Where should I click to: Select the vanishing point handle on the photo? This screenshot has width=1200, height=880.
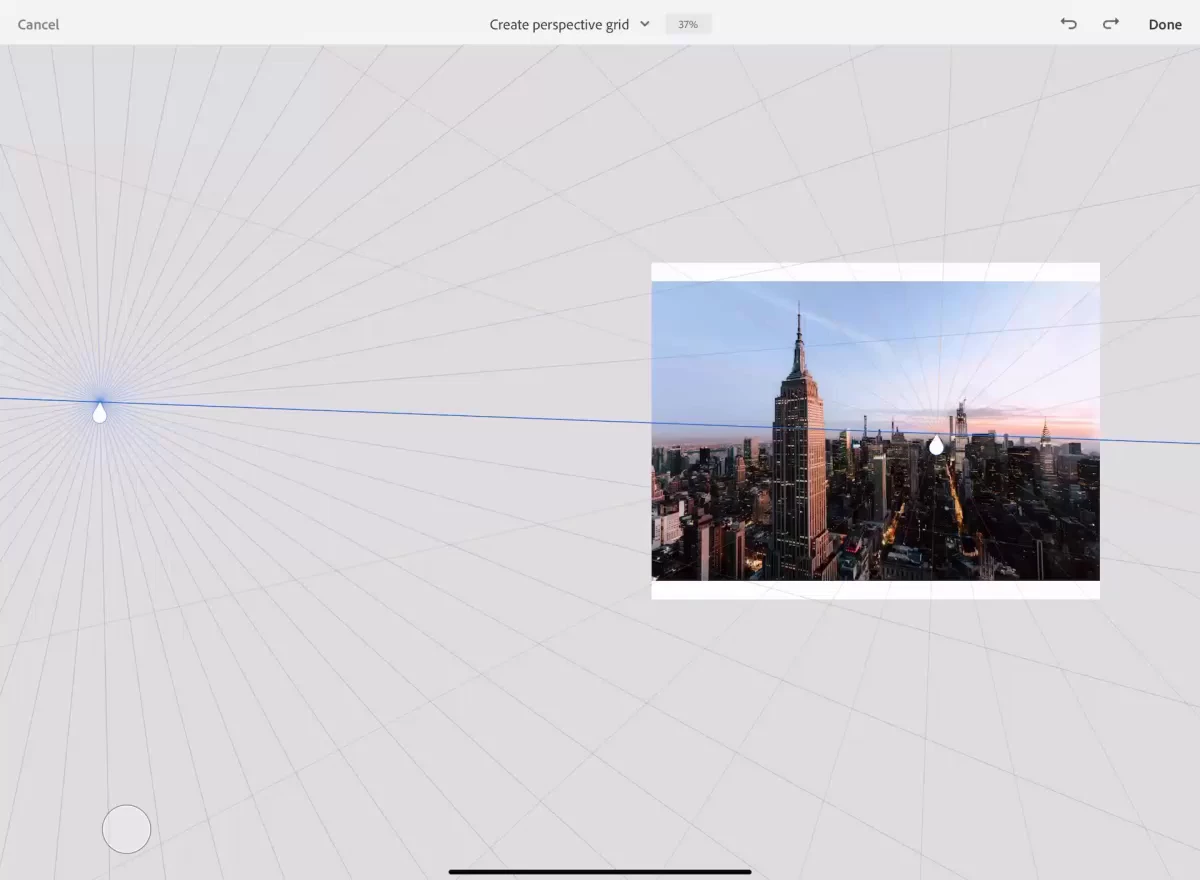click(x=936, y=444)
